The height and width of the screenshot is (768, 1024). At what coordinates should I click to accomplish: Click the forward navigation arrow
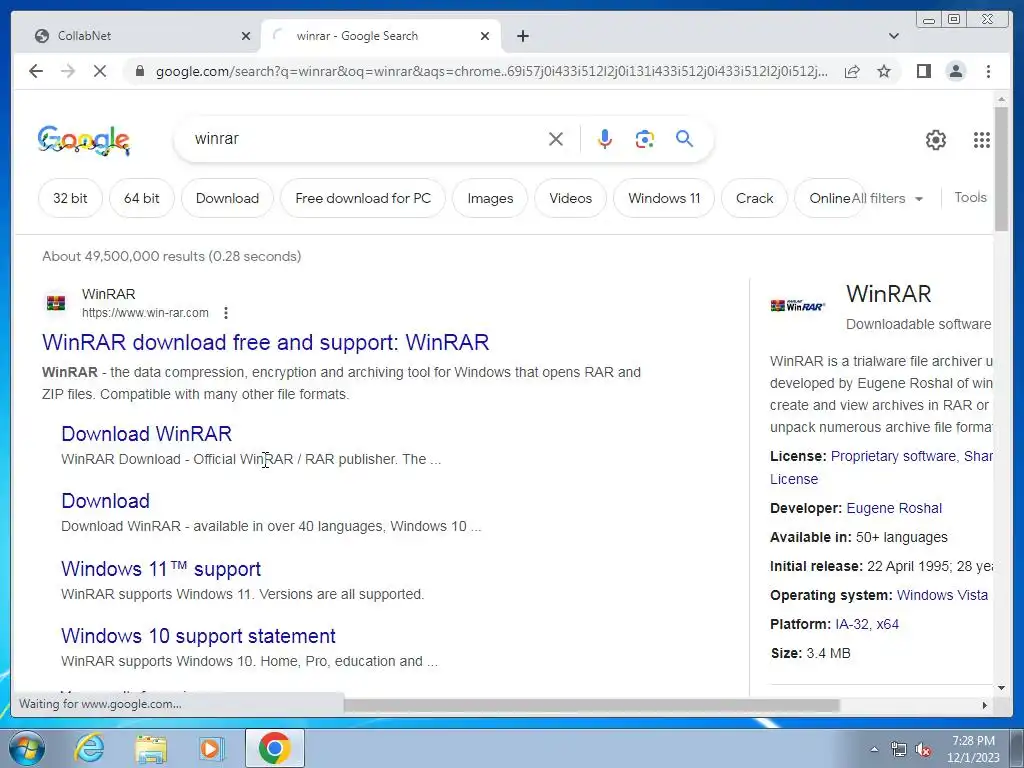(x=68, y=71)
